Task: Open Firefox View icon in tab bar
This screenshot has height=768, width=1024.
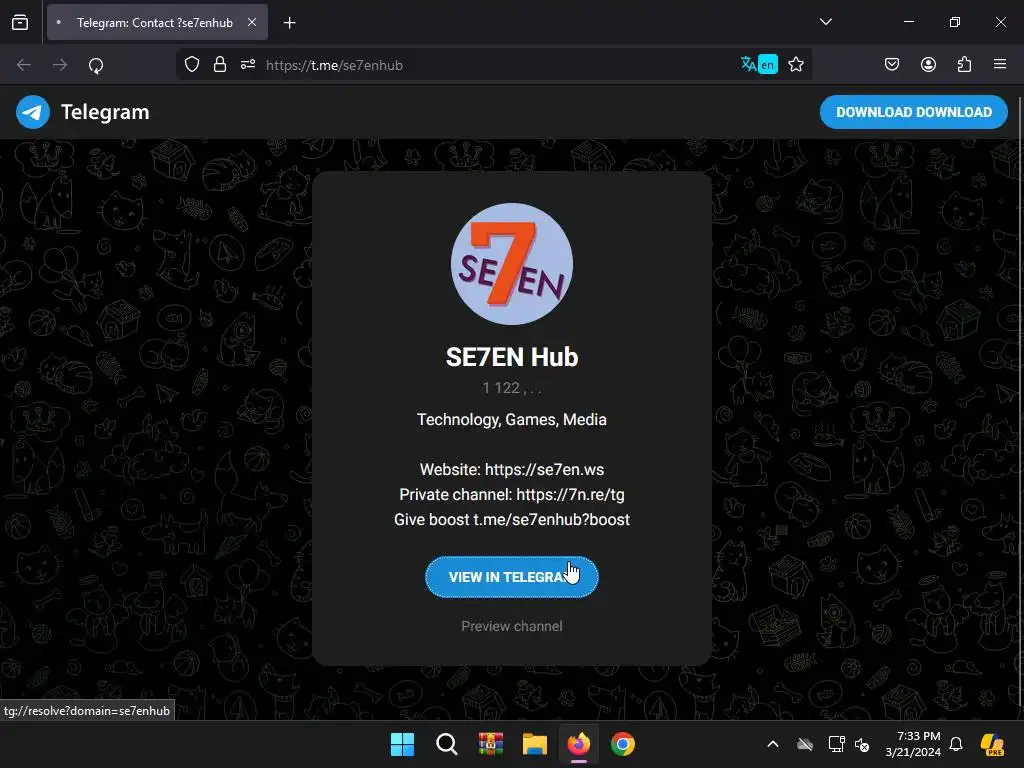Action: pos(20,22)
